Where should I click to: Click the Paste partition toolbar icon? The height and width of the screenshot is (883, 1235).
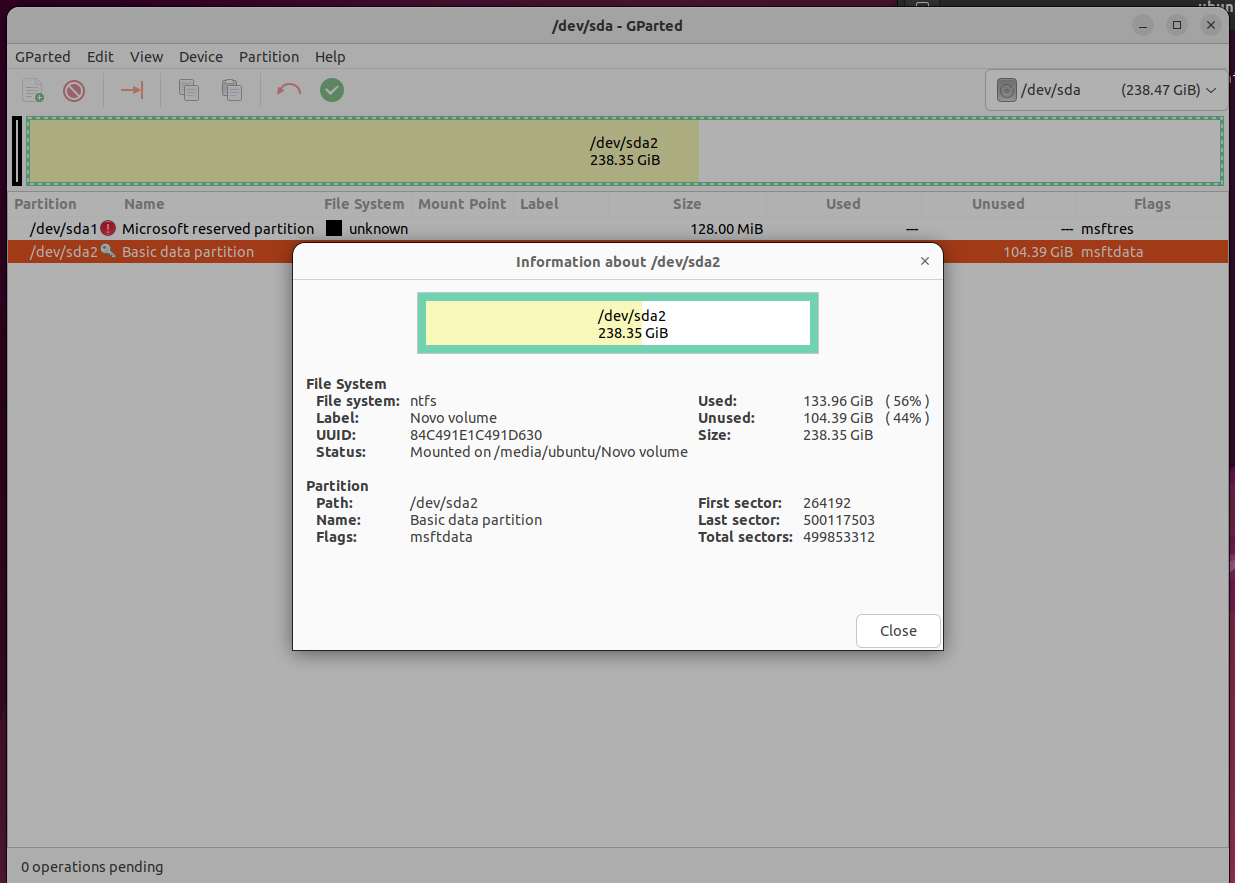click(232, 91)
